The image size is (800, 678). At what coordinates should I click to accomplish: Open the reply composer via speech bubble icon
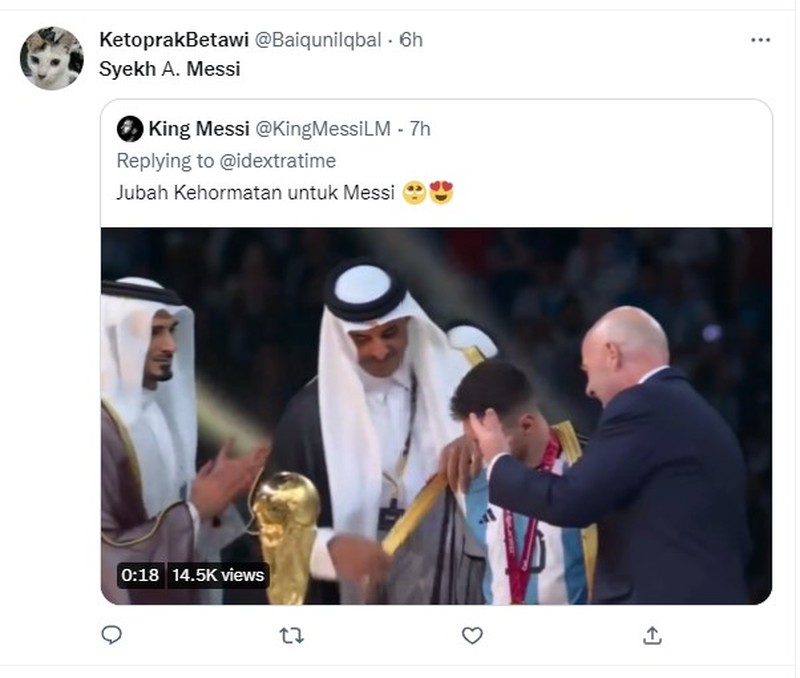pyautogui.click(x=113, y=633)
